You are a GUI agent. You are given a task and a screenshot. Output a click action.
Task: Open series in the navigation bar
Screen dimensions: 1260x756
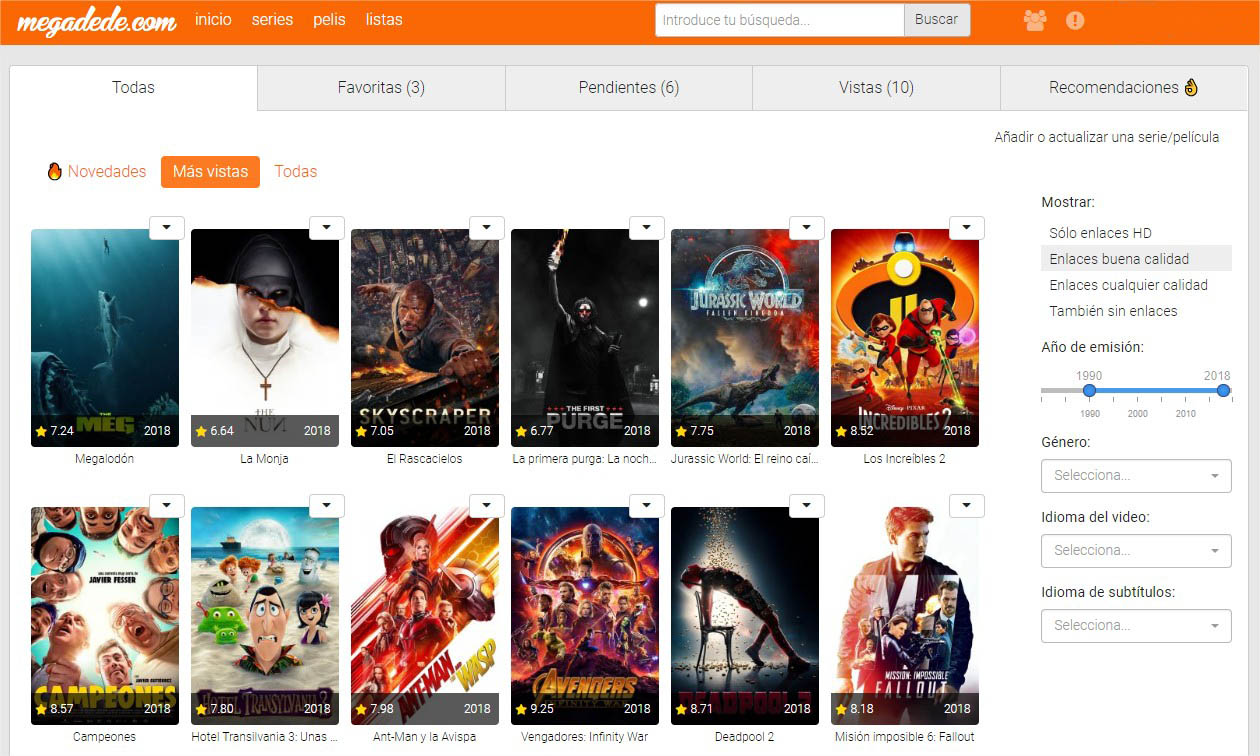point(272,19)
